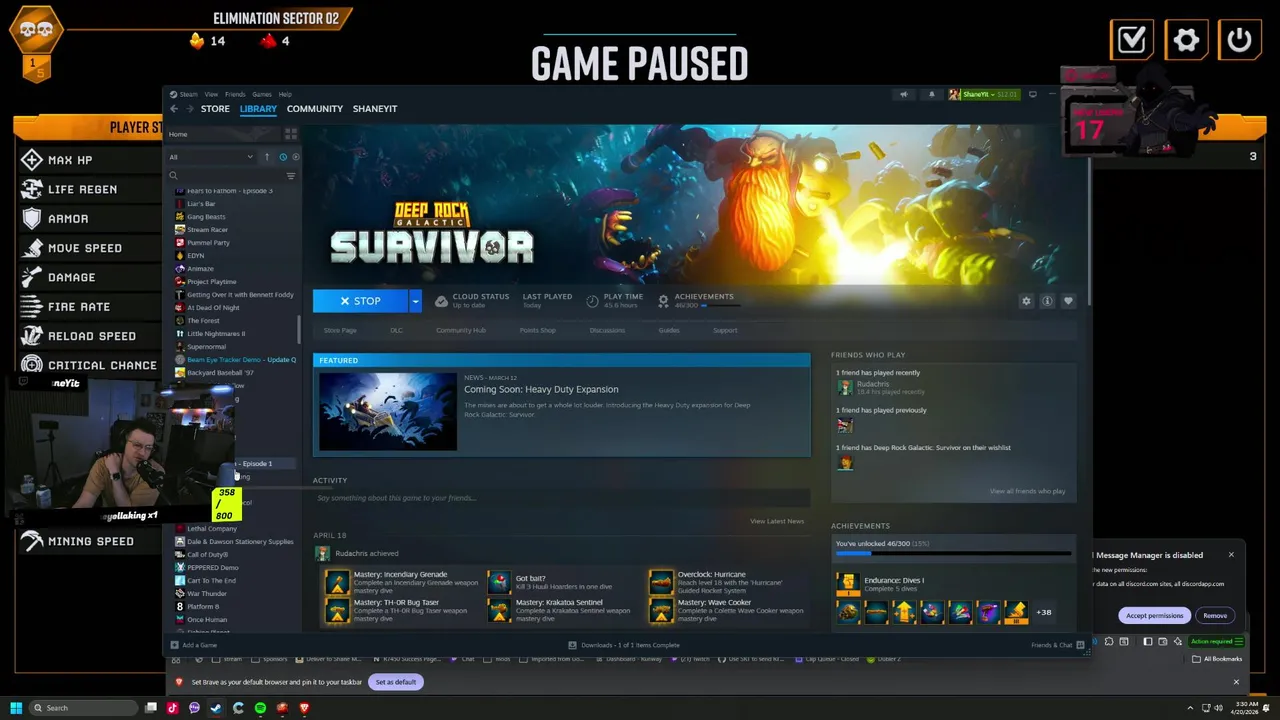Click the Steam icon in the taskbar
This screenshot has height=720, width=1280.
click(216, 708)
